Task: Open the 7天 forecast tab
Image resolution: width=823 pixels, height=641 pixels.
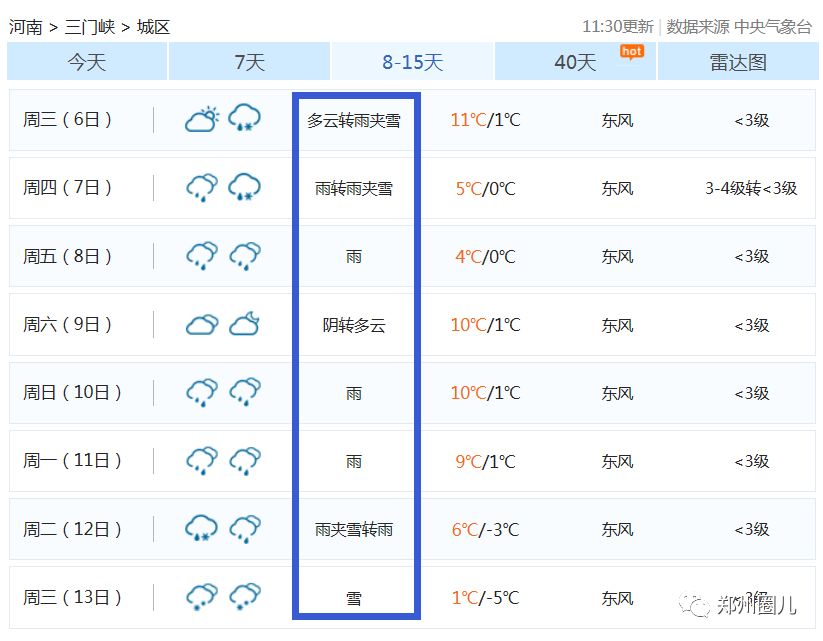Action: tap(249, 62)
